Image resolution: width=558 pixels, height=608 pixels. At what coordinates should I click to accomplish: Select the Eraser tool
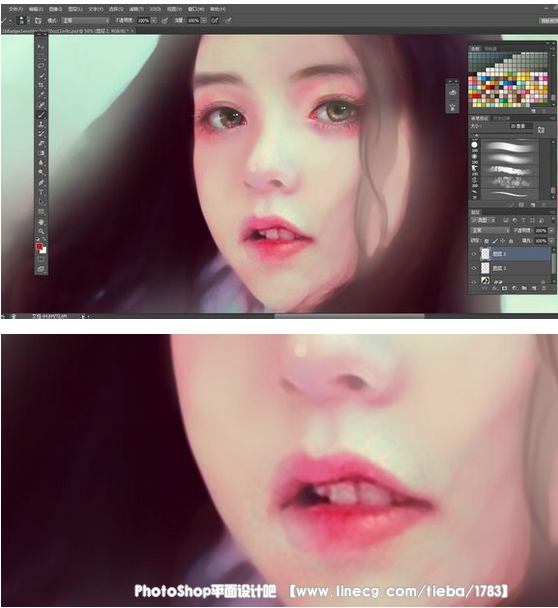pos(41,143)
